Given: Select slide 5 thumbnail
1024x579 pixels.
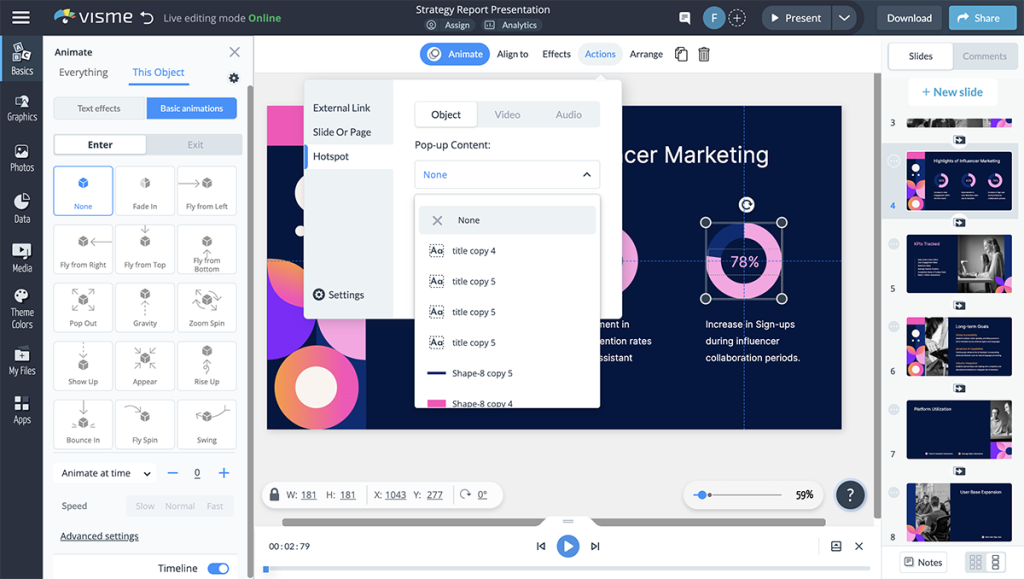Looking at the screenshot, I should coord(959,263).
